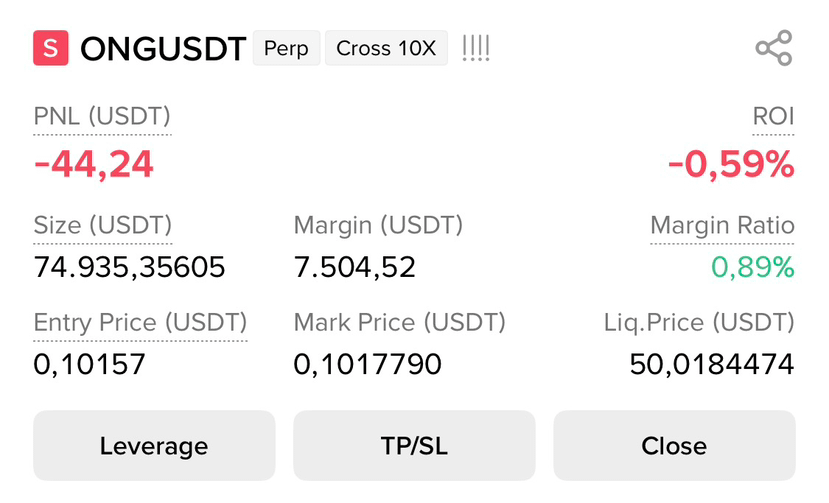829x503 pixels.
Task: Click the 0,89% margin ratio value
Action: [x=752, y=267]
